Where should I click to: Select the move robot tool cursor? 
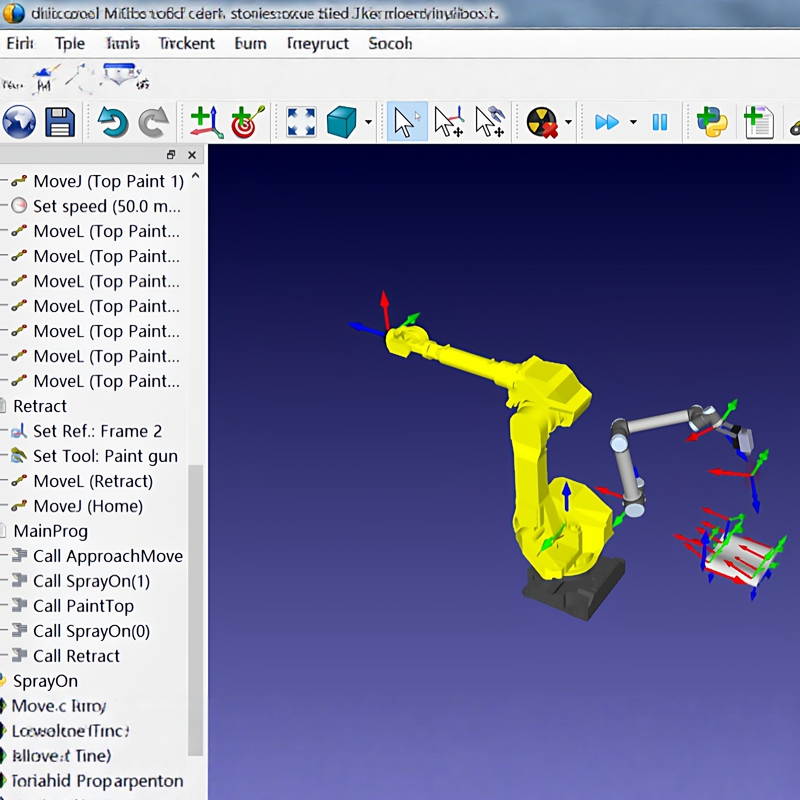click(490, 122)
